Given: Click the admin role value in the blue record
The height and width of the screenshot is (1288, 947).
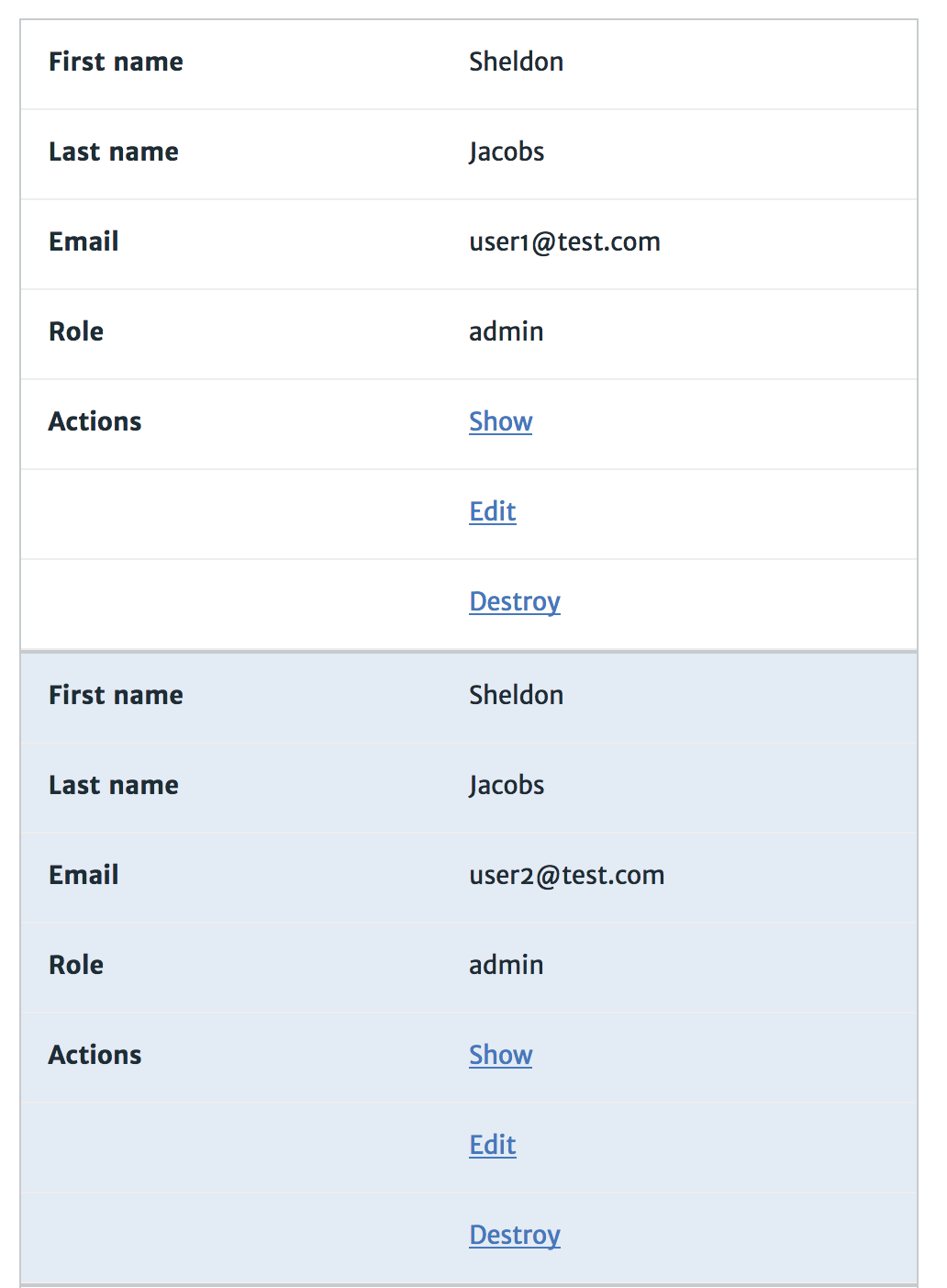Looking at the screenshot, I should [x=506, y=965].
